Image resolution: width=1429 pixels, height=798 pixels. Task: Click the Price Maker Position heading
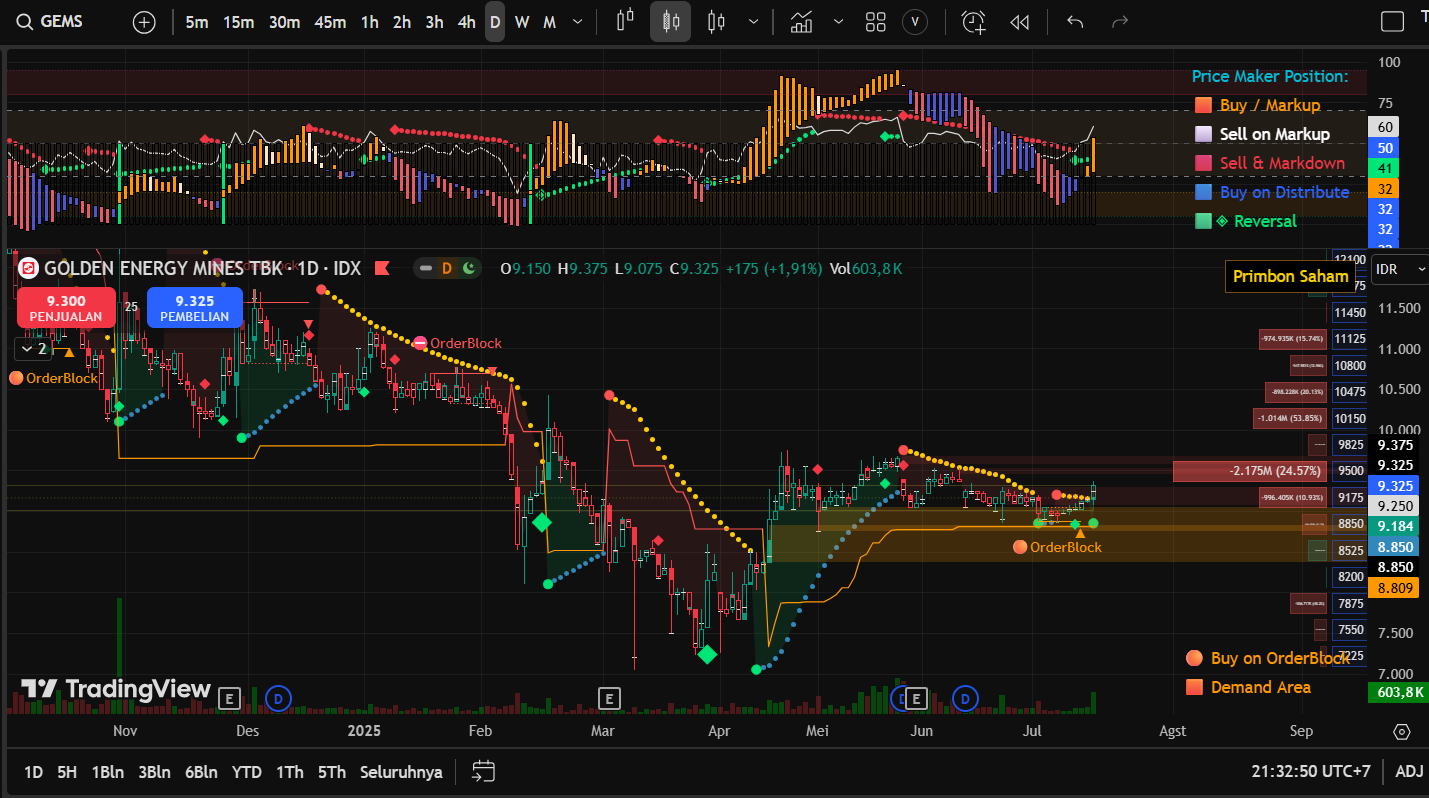coord(1269,76)
